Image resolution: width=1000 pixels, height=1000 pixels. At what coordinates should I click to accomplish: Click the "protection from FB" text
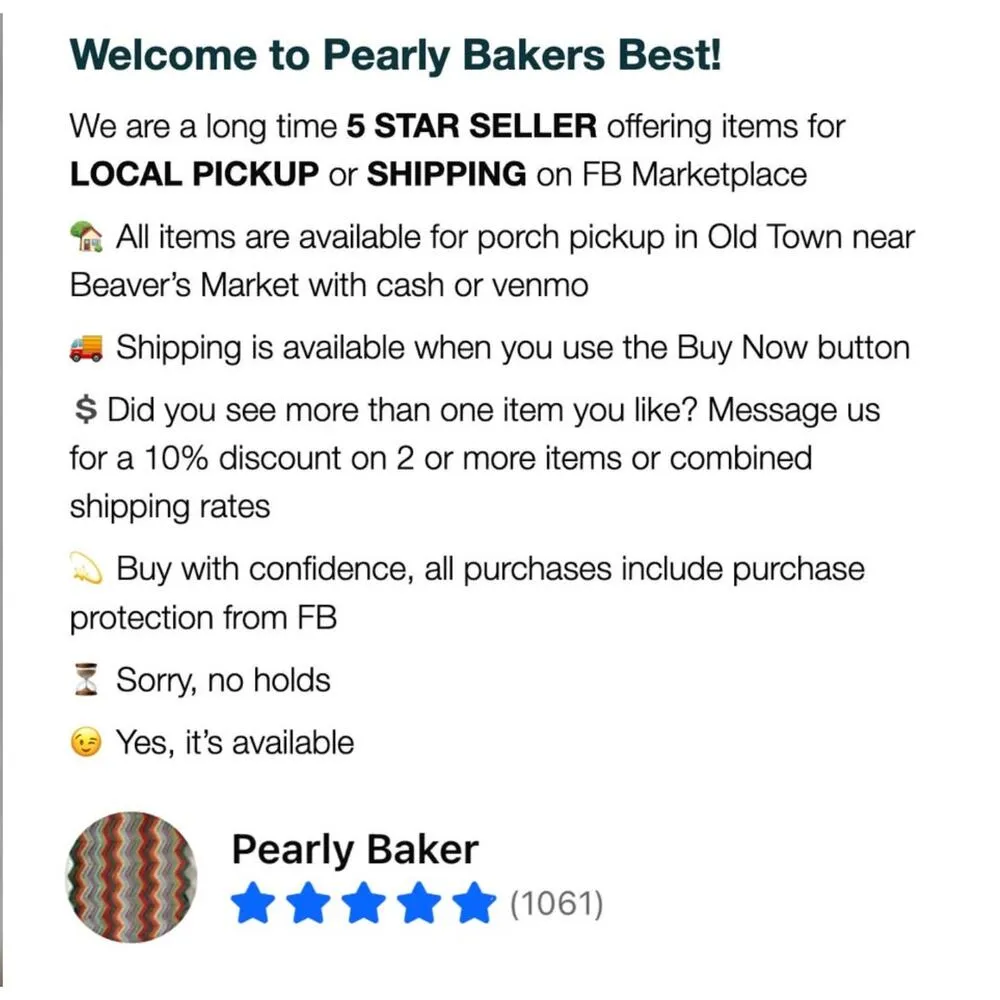coord(203,618)
